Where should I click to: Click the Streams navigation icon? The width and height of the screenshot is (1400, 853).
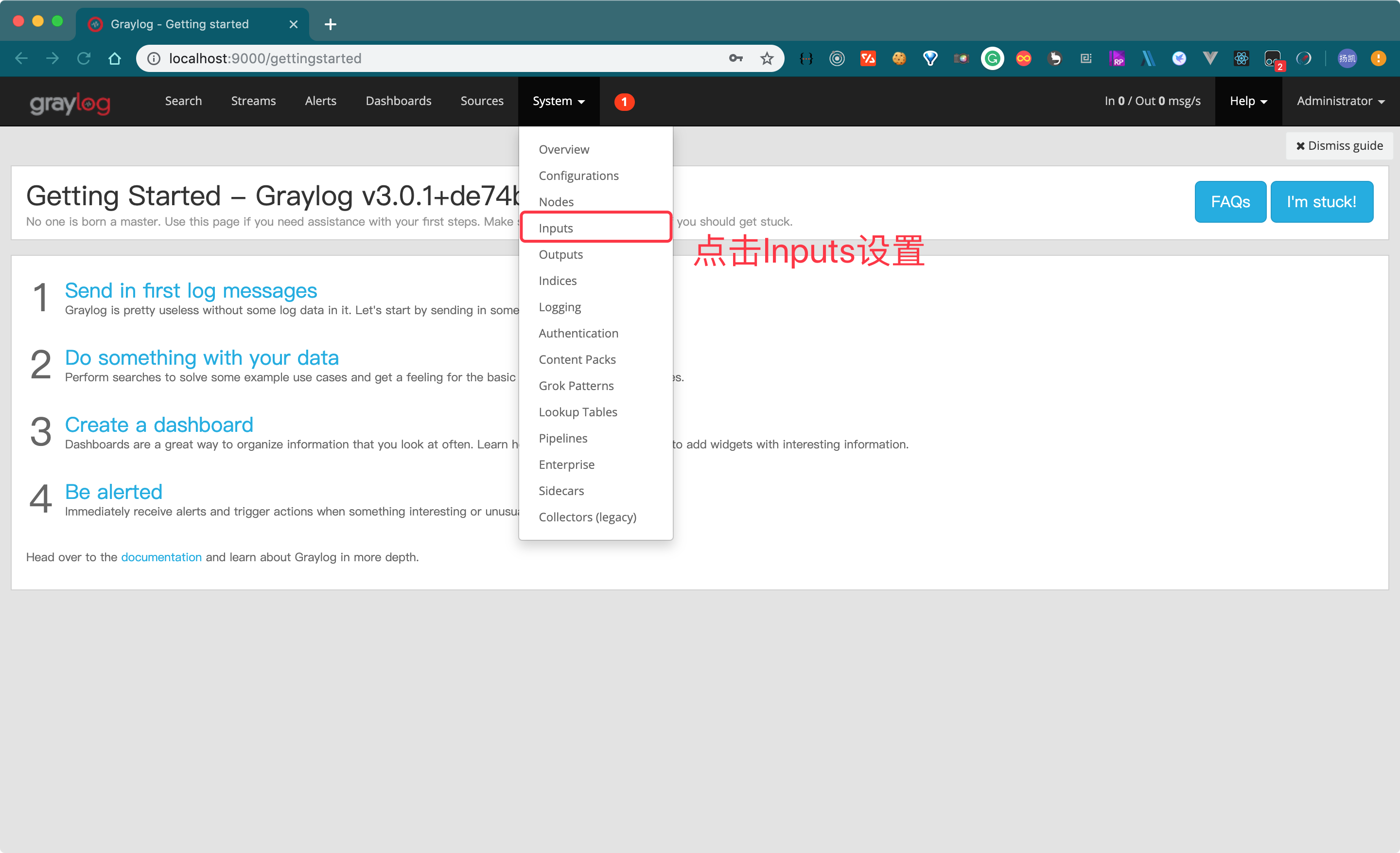tap(253, 101)
